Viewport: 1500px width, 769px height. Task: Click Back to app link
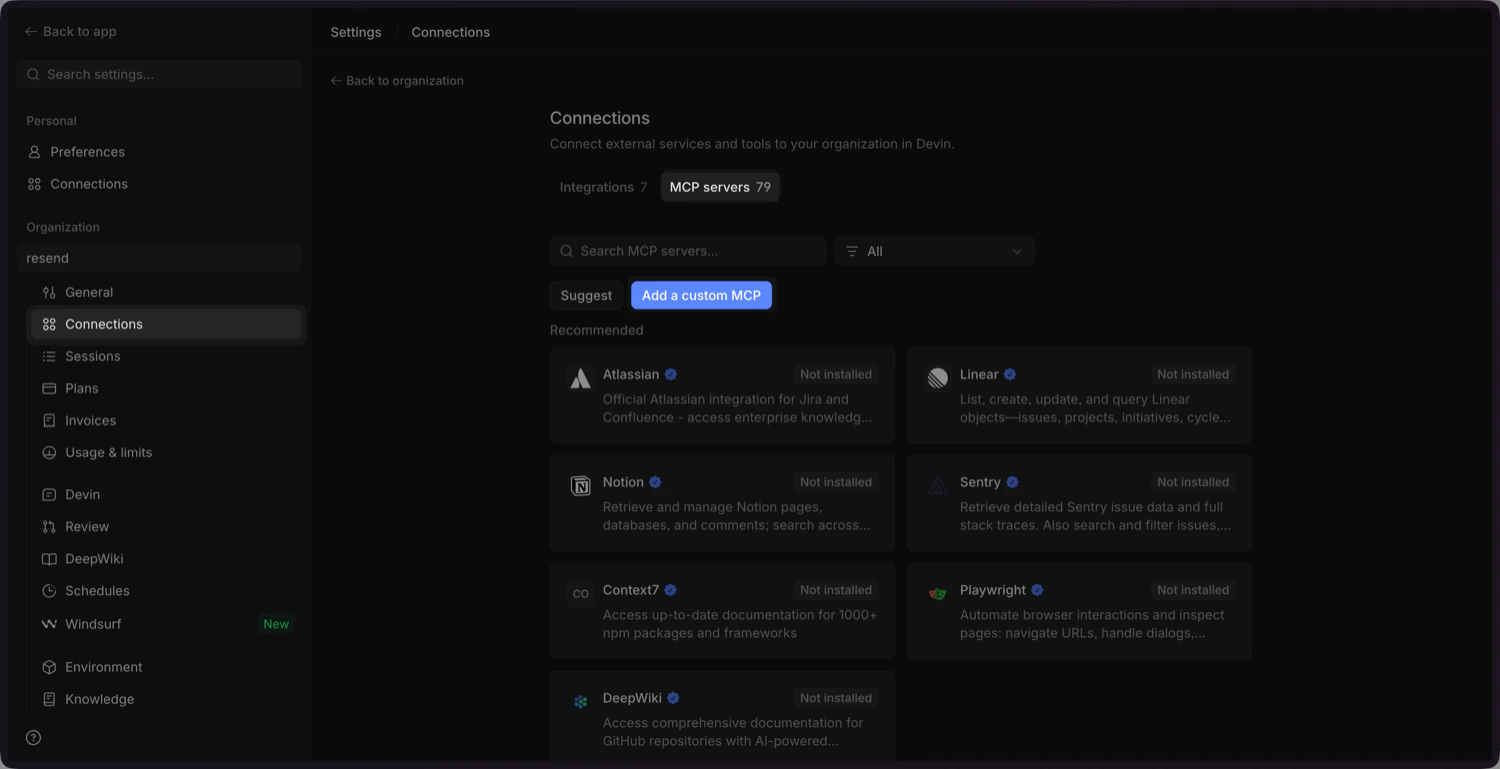point(71,32)
